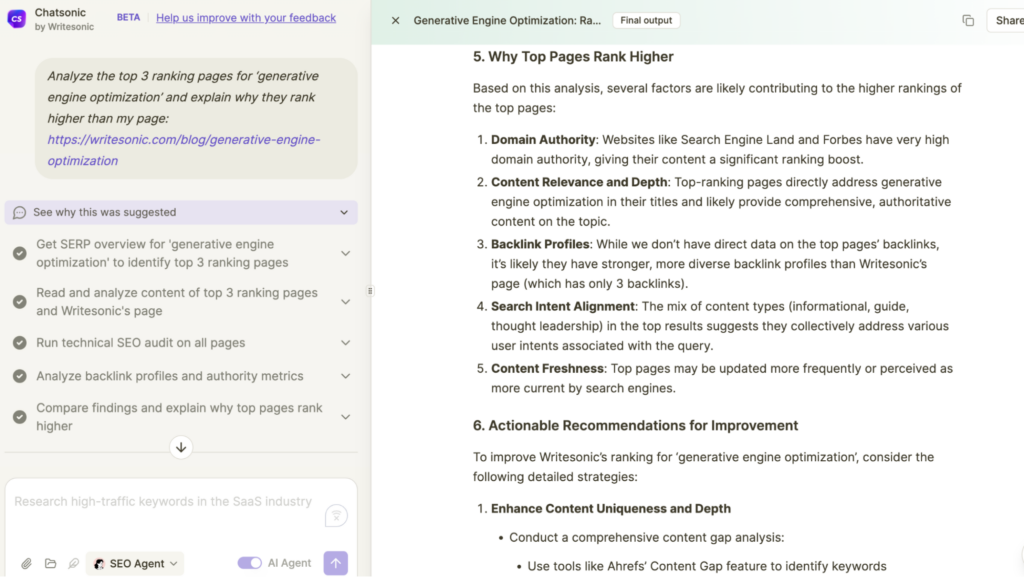This screenshot has width=1024, height=577.
Task: Click the 6. Actionable Recommendations for Improvement heading
Action: click(635, 426)
